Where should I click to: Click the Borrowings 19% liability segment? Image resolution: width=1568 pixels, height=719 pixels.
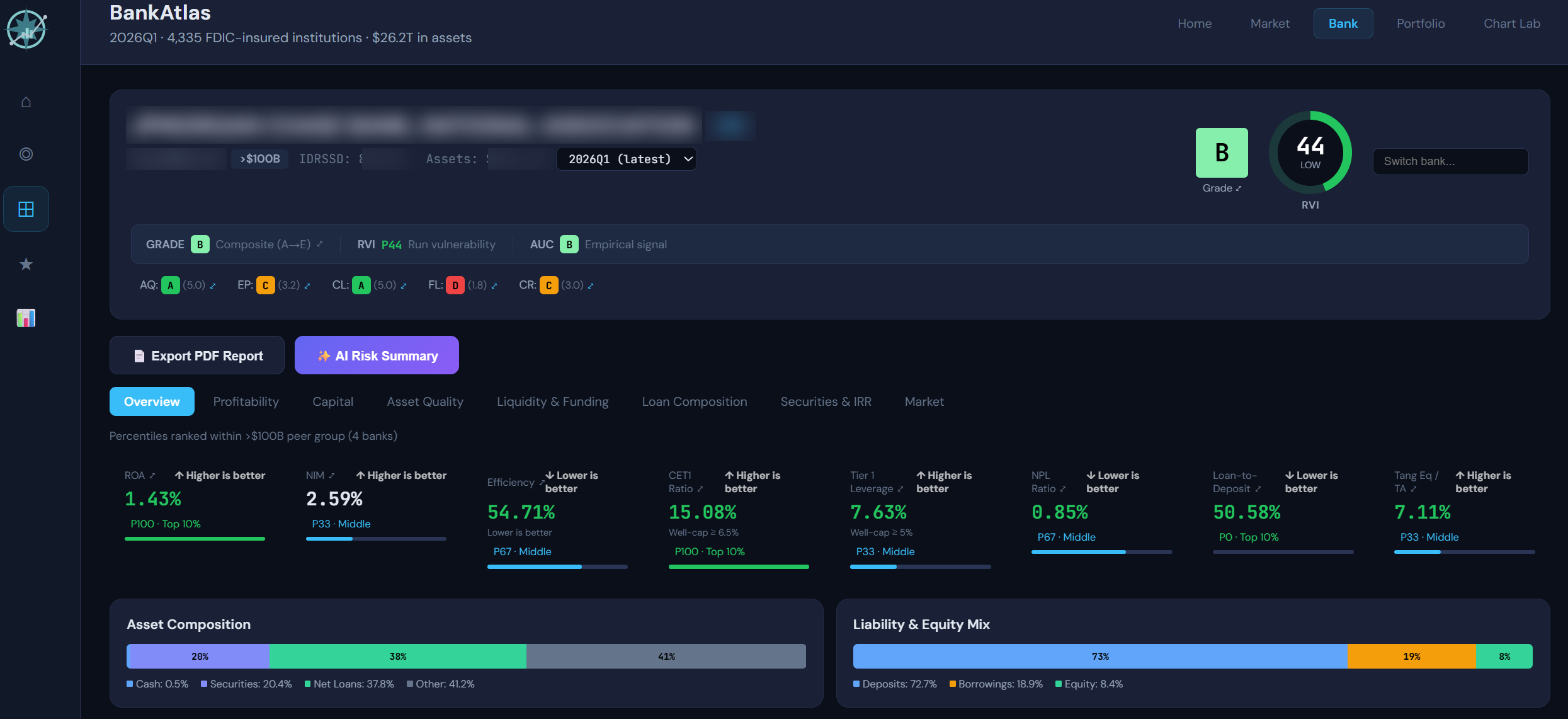pyautogui.click(x=1412, y=656)
